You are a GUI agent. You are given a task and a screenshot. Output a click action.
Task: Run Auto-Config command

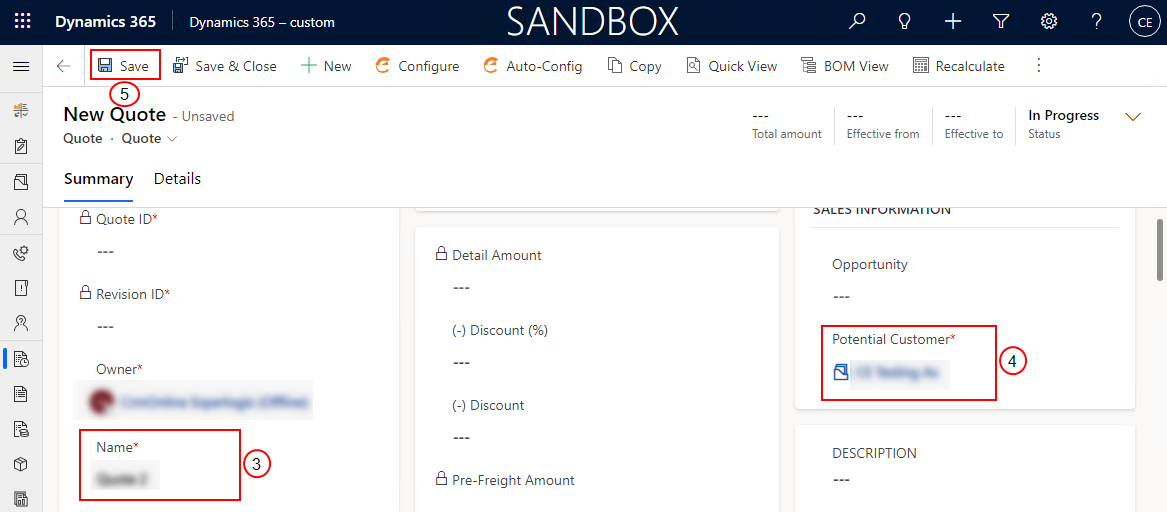532,66
